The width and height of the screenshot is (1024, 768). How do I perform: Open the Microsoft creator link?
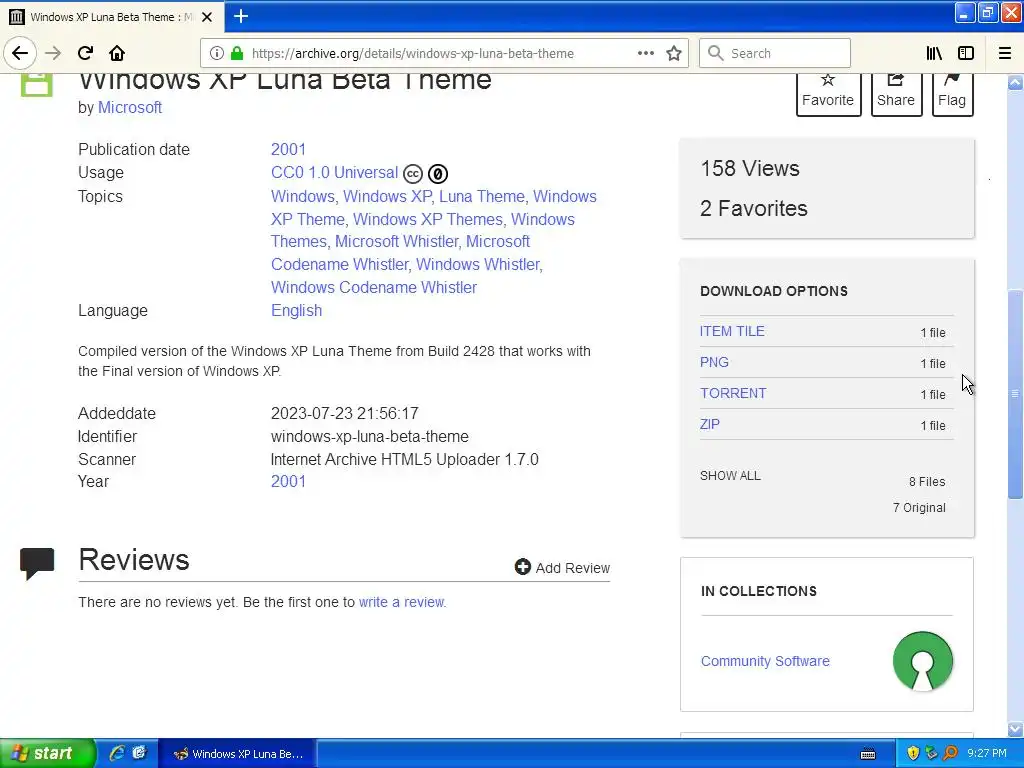tap(129, 107)
